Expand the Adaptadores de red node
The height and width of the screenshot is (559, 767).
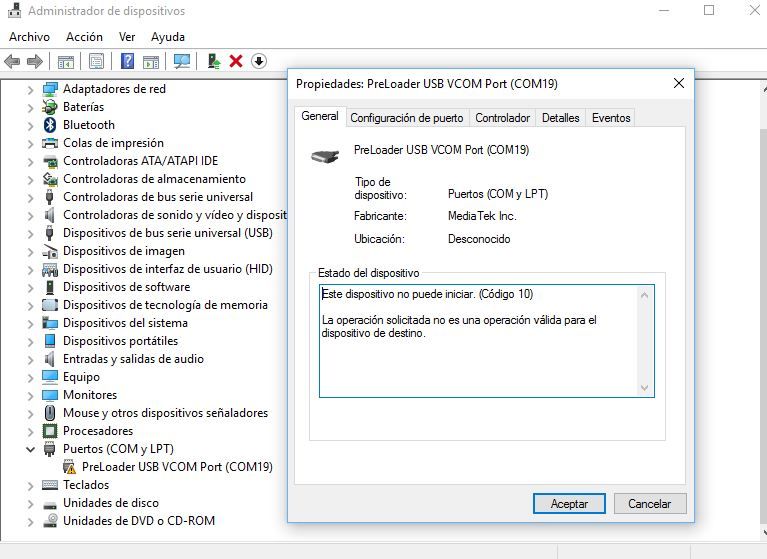click(30, 89)
